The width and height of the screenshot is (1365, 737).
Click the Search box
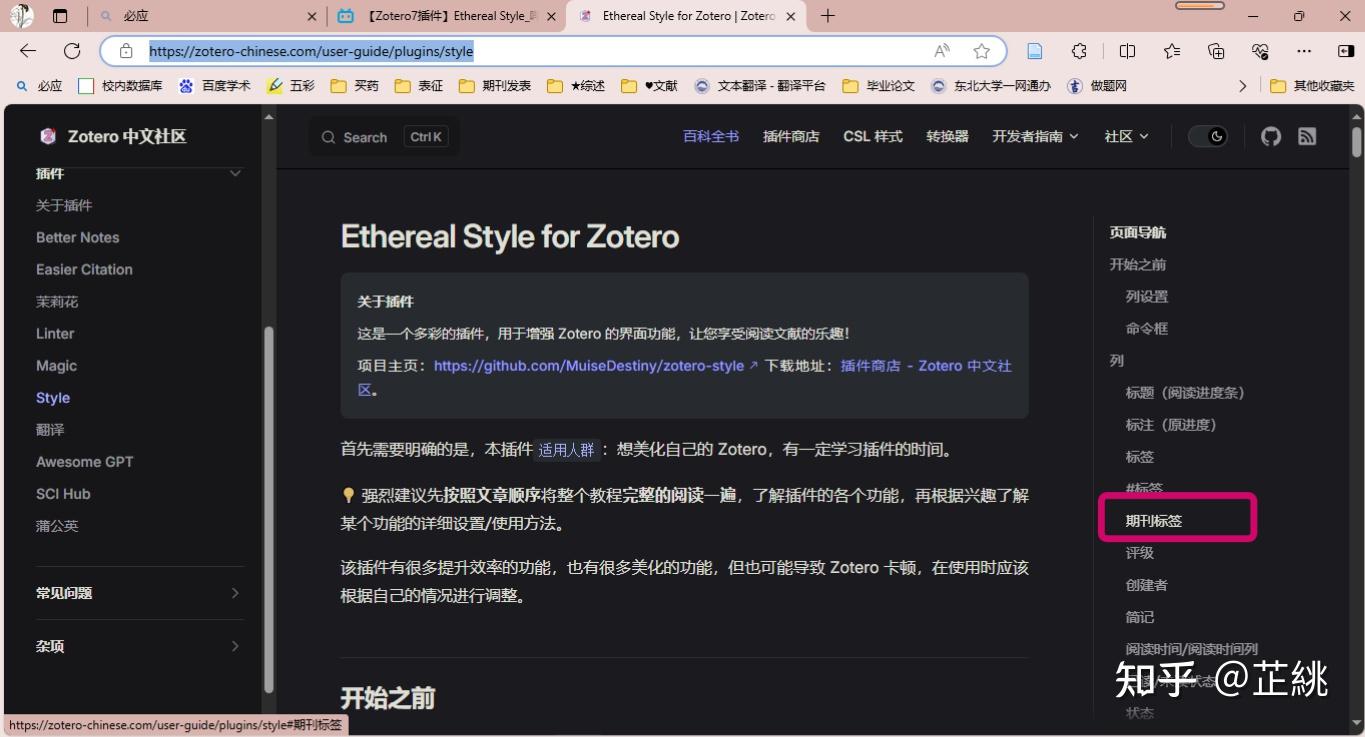tap(384, 137)
